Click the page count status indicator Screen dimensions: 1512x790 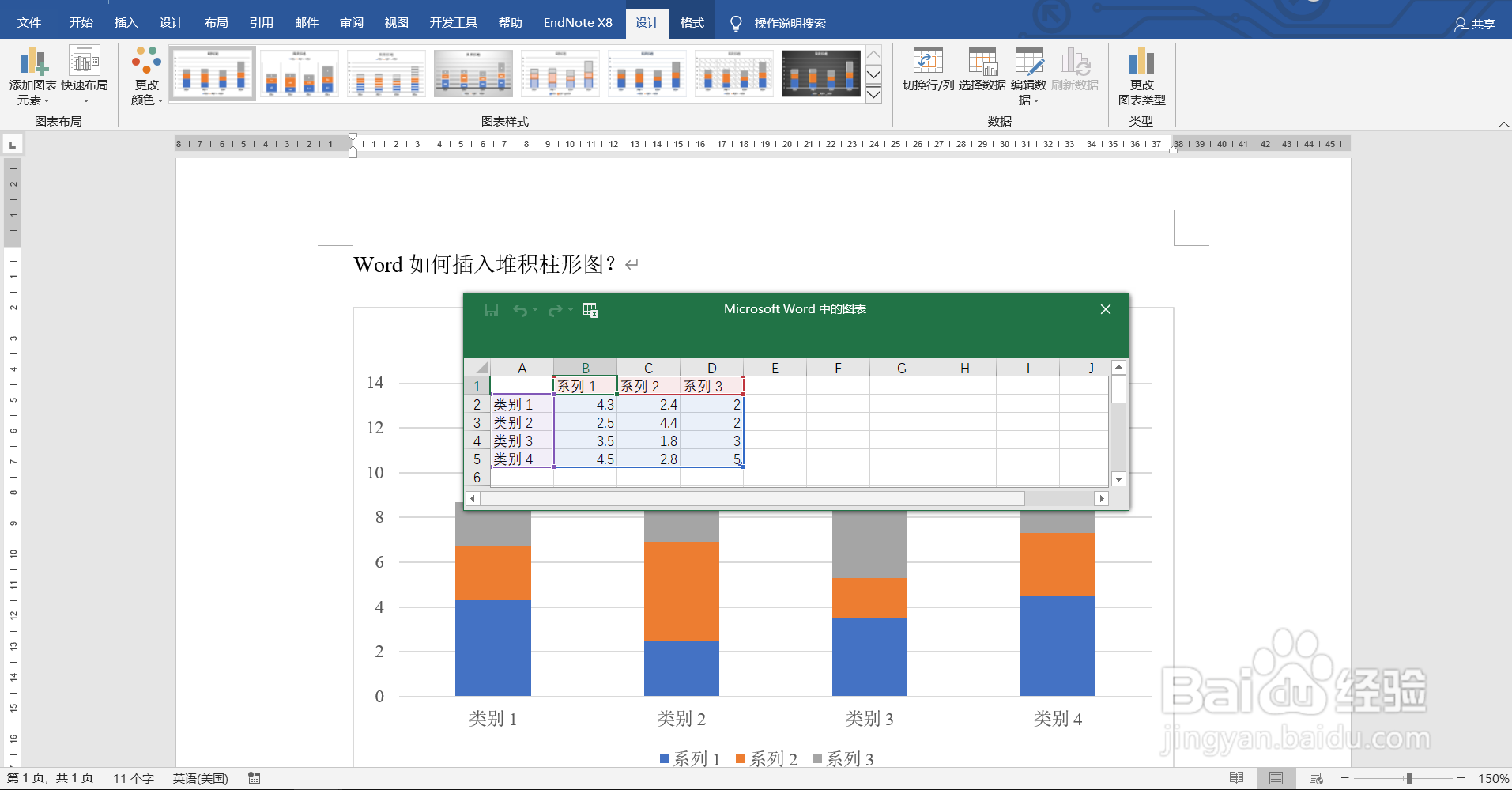50,778
